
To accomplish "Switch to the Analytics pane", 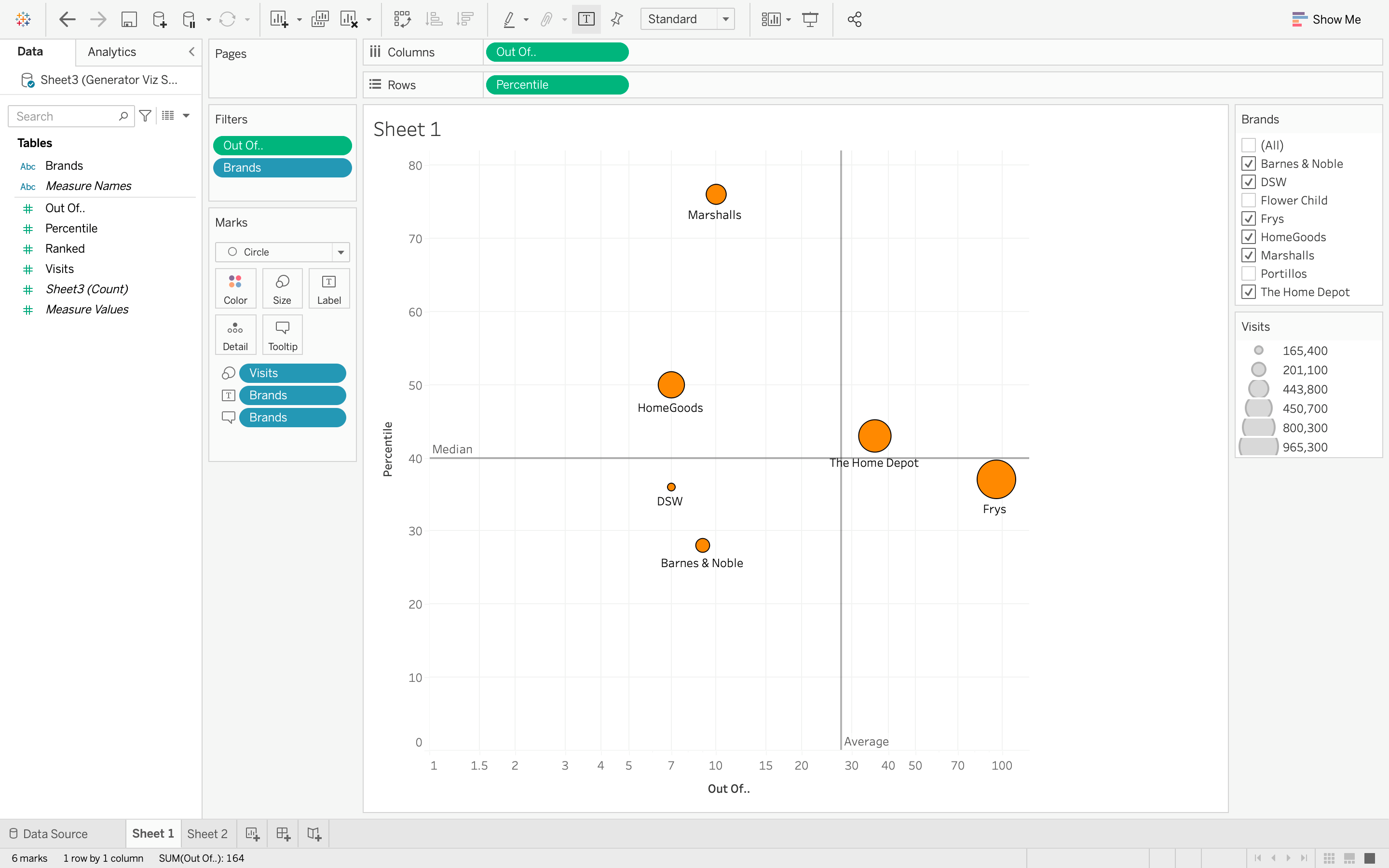I will (111, 52).
